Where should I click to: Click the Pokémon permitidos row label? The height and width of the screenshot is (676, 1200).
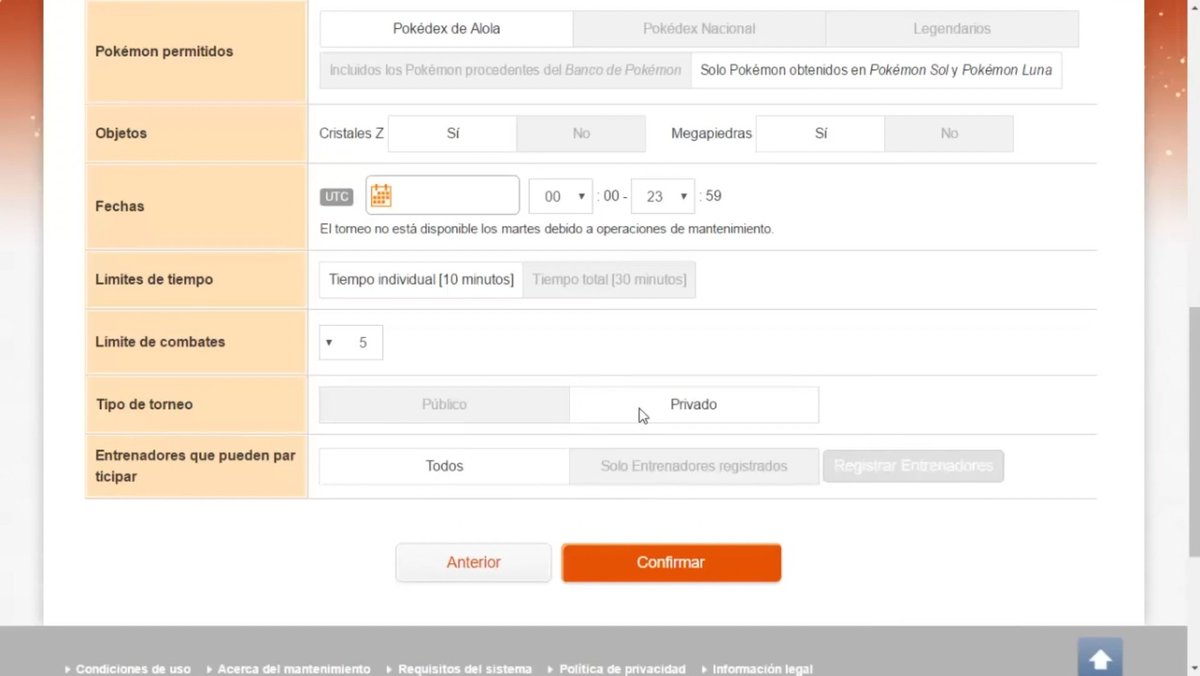click(x=164, y=51)
